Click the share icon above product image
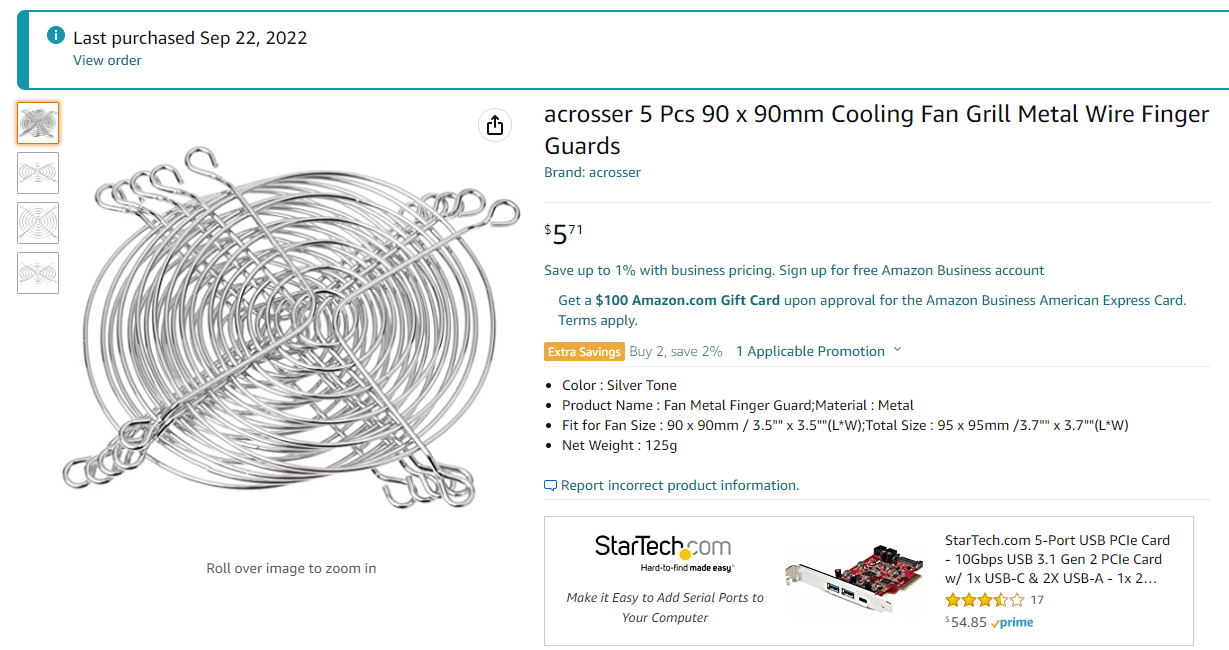 [x=494, y=125]
